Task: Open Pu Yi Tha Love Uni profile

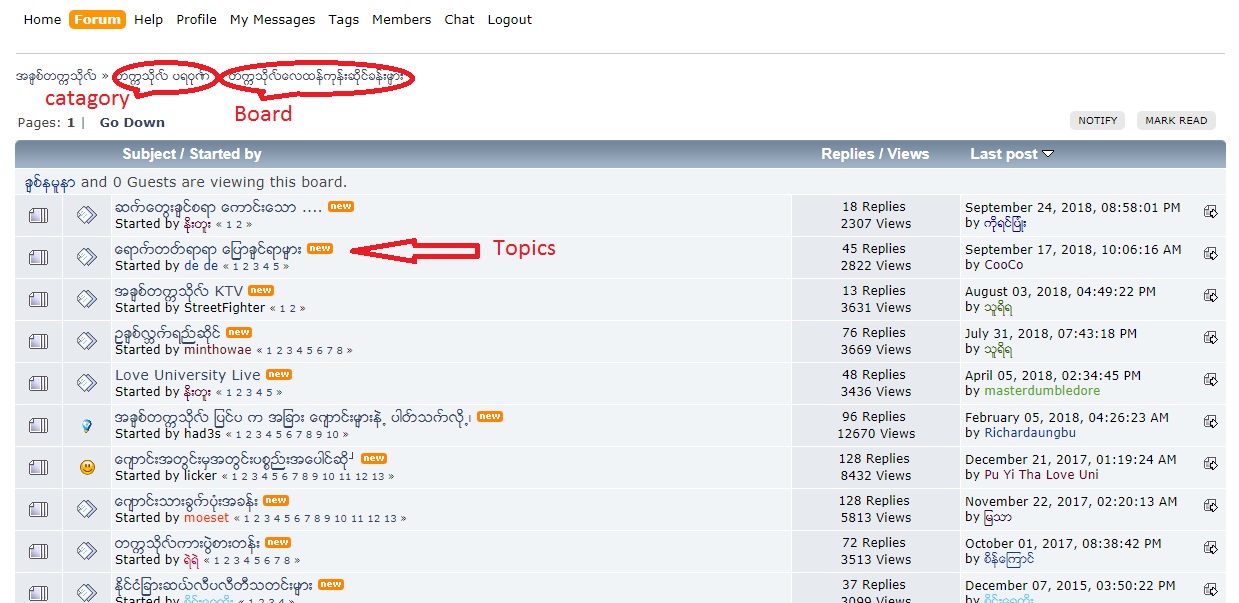Action: 1041,475
